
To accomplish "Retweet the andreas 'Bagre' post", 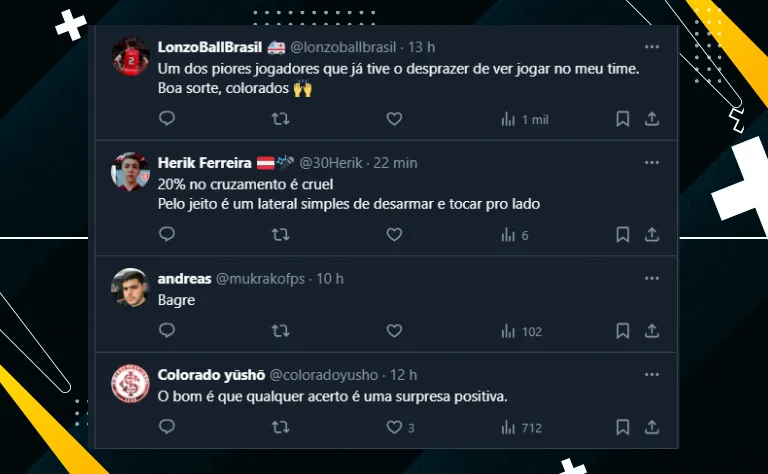I will point(281,331).
